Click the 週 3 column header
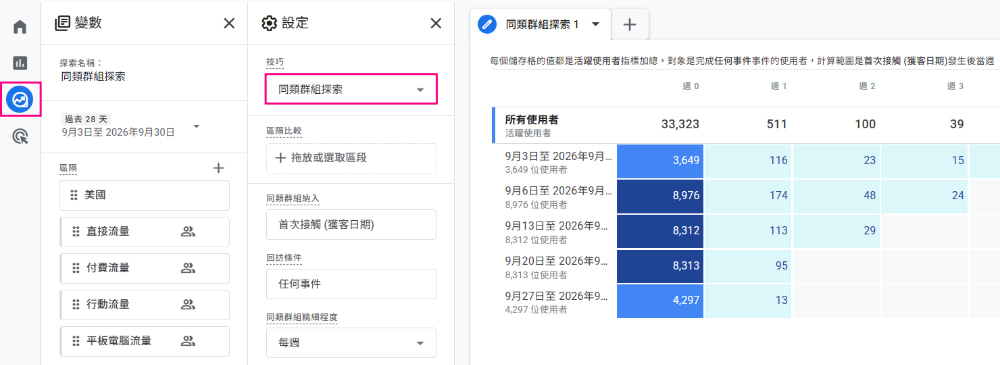Image resolution: width=1000 pixels, height=365 pixels. (954, 86)
